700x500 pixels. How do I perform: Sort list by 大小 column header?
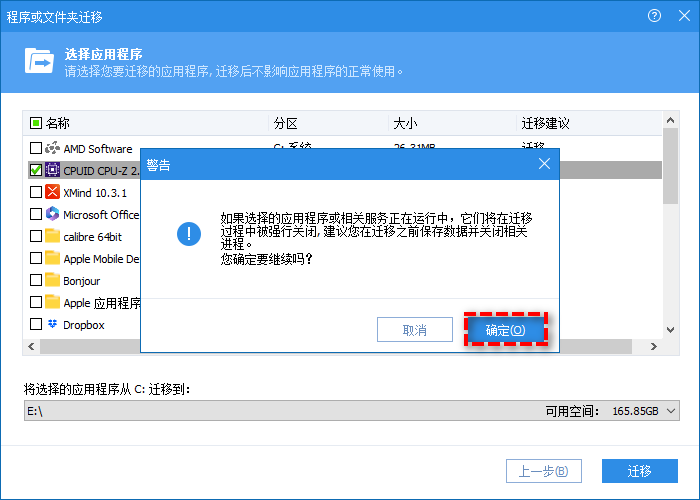405,123
